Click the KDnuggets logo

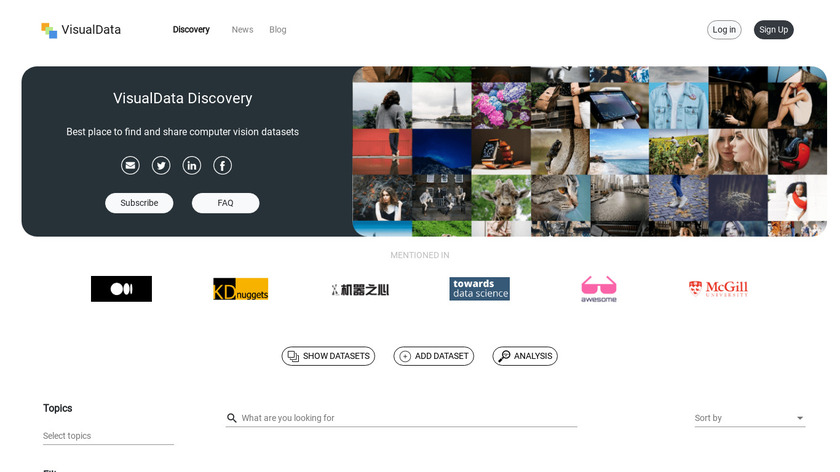[241, 289]
